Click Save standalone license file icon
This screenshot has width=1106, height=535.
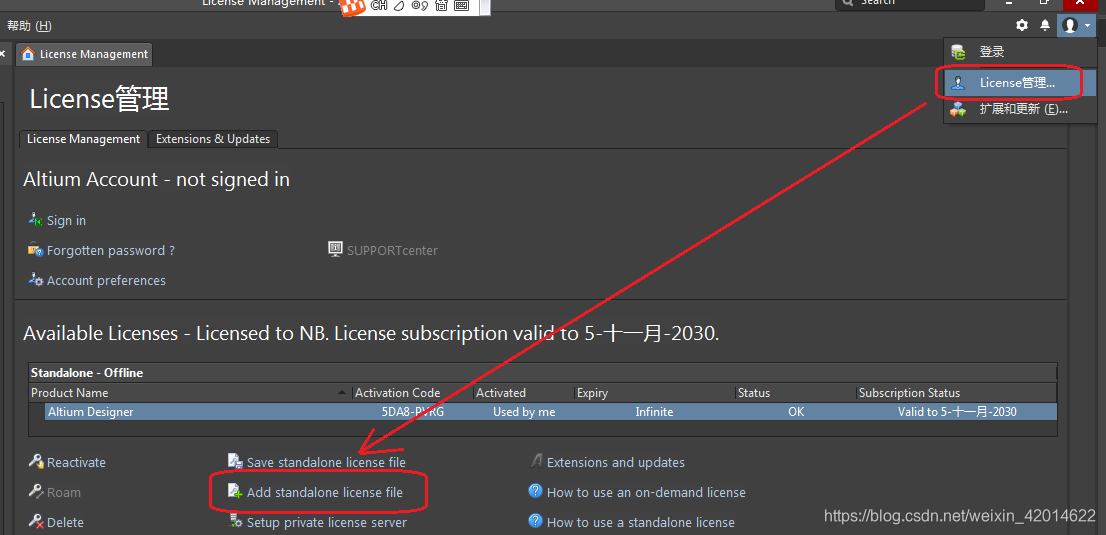pyautogui.click(x=235, y=462)
